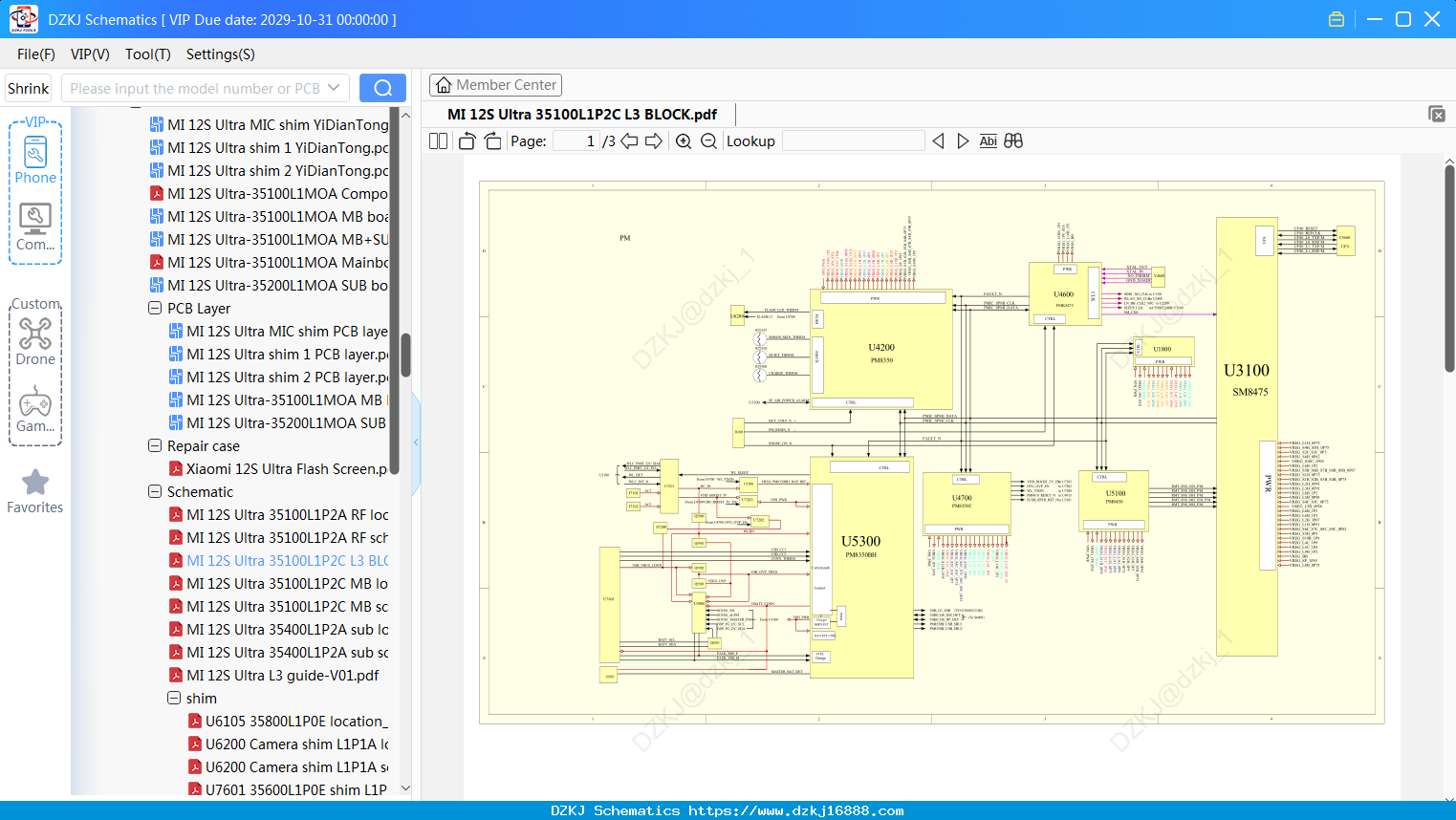
Task: Click the Lookup text field
Action: (x=854, y=141)
